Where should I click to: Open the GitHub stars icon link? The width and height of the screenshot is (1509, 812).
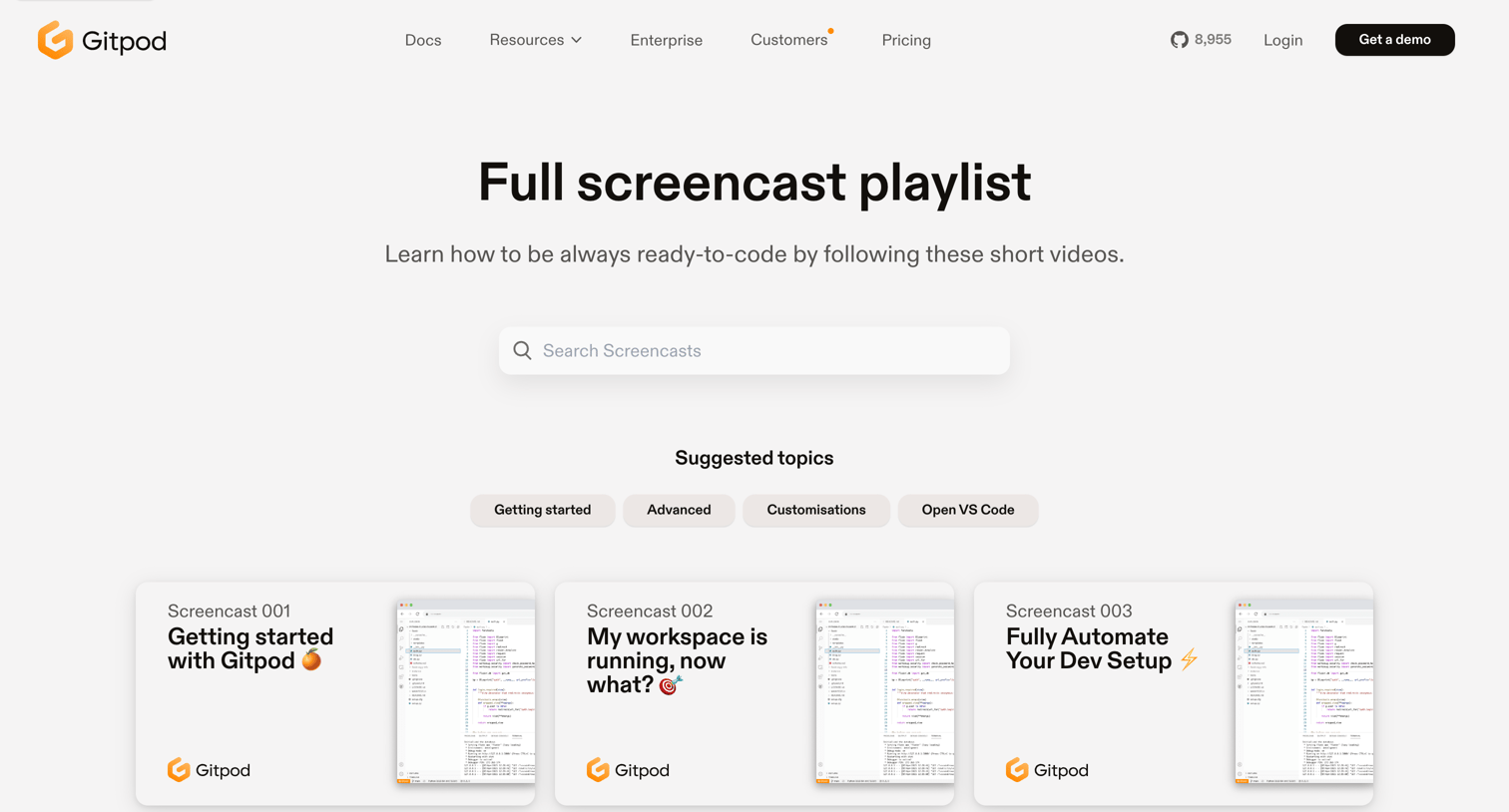(x=1180, y=40)
